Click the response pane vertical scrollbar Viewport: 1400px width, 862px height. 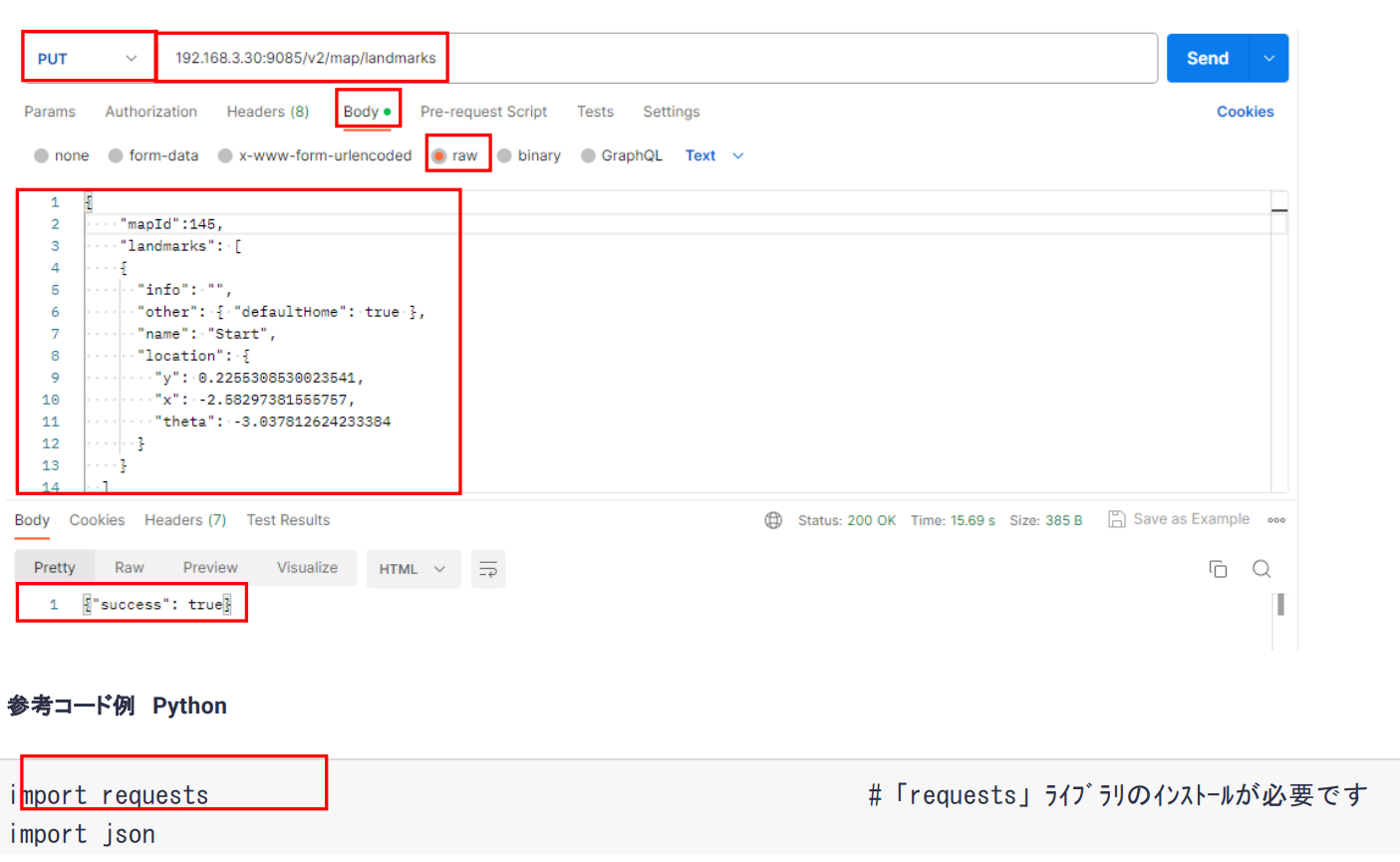(x=1280, y=605)
